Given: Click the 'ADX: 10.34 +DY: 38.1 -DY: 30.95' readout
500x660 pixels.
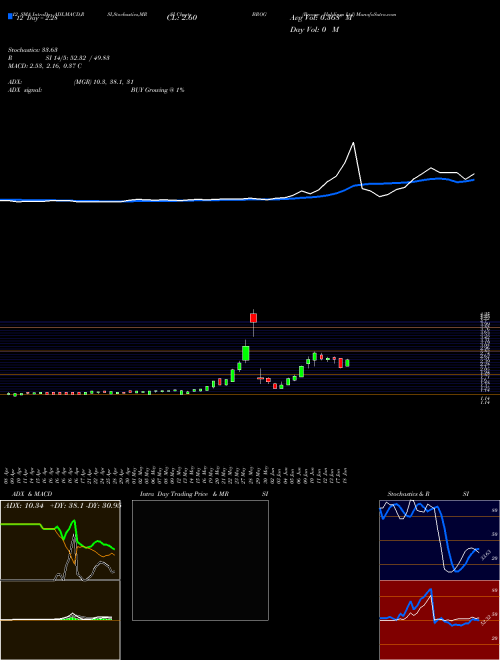Looking at the screenshot, I should pyautogui.click(x=62, y=505).
